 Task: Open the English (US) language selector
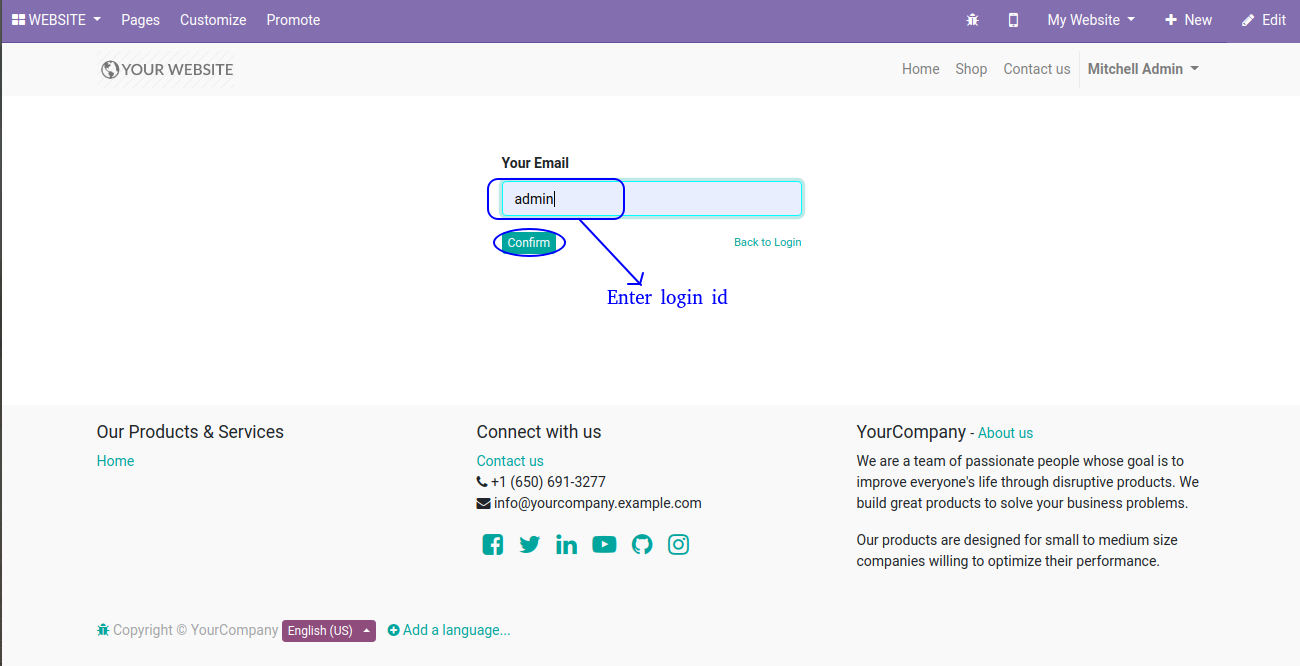click(x=329, y=630)
